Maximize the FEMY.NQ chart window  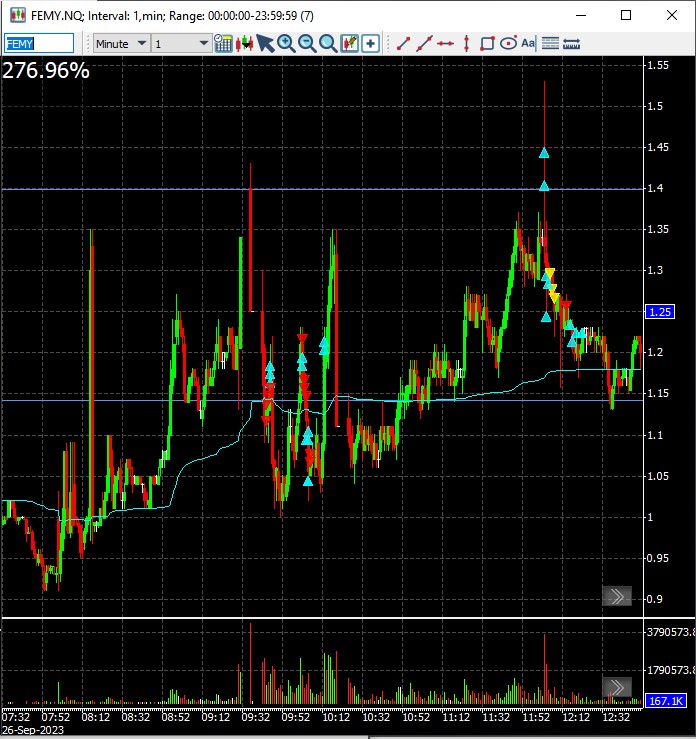coord(626,15)
